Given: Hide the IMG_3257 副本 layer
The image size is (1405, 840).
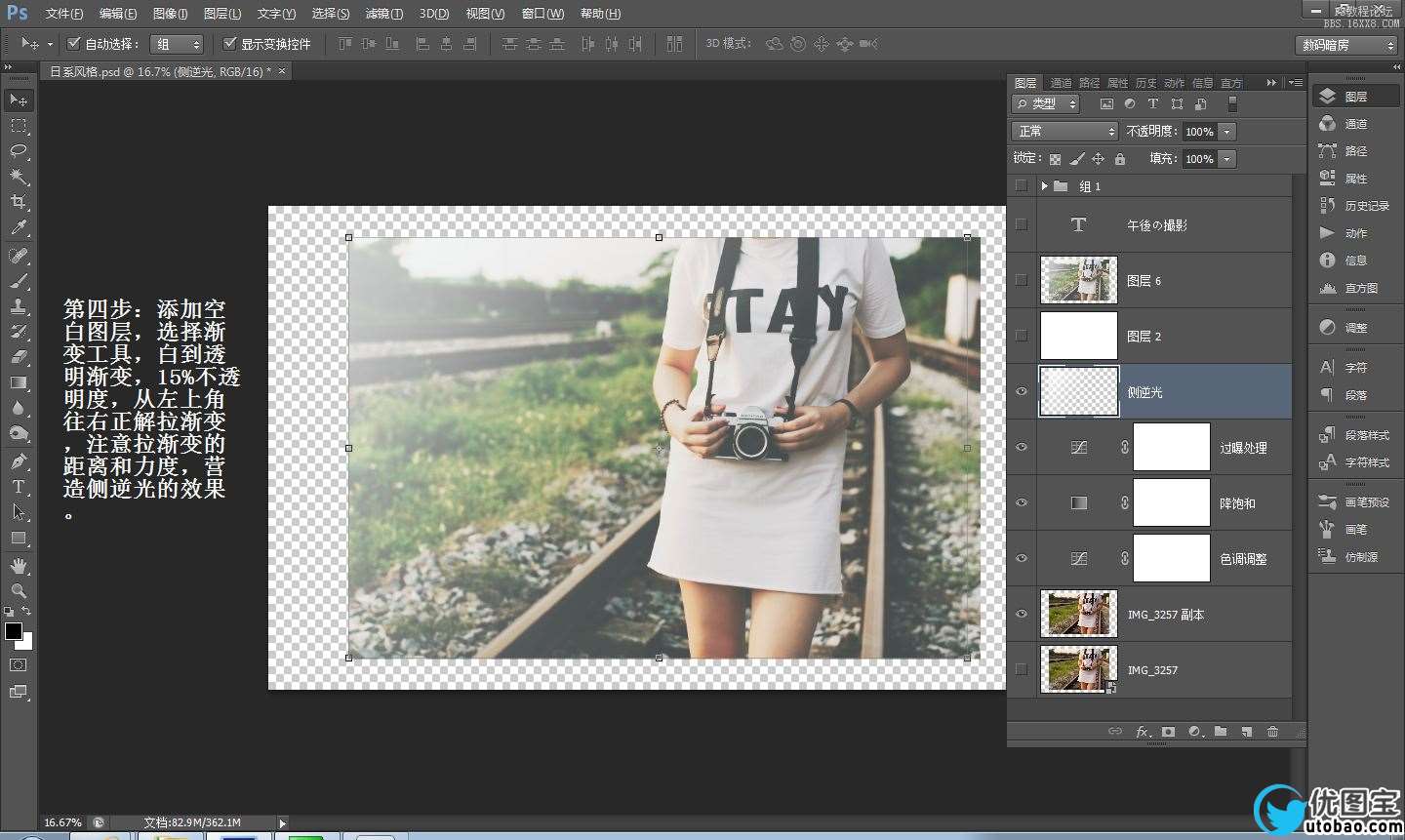Looking at the screenshot, I should 1022,614.
